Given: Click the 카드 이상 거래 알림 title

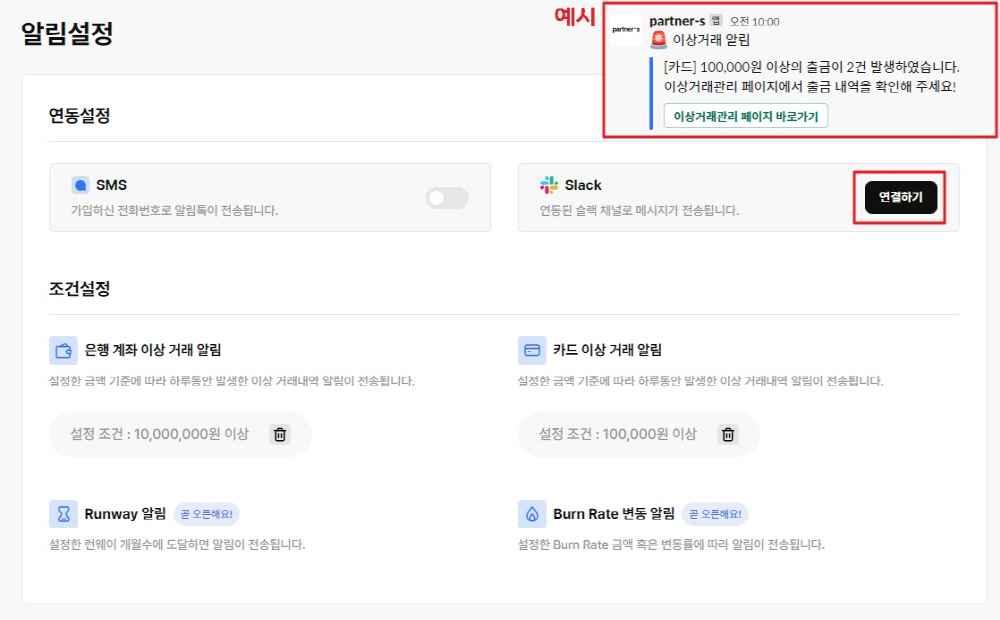Looking at the screenshot, I should point(607,350).
